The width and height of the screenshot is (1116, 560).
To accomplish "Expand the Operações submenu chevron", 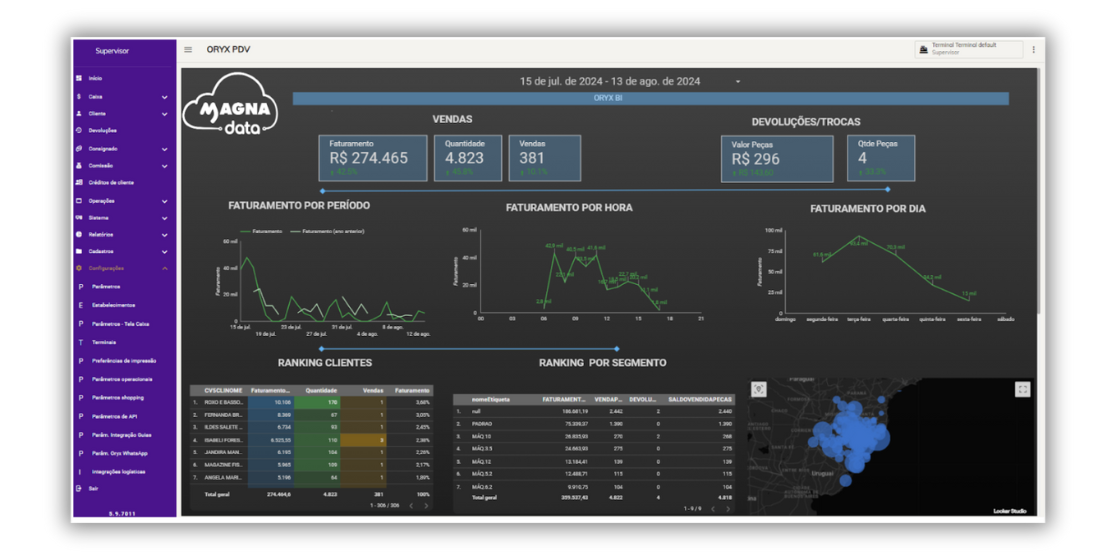I will click(164, 201).
